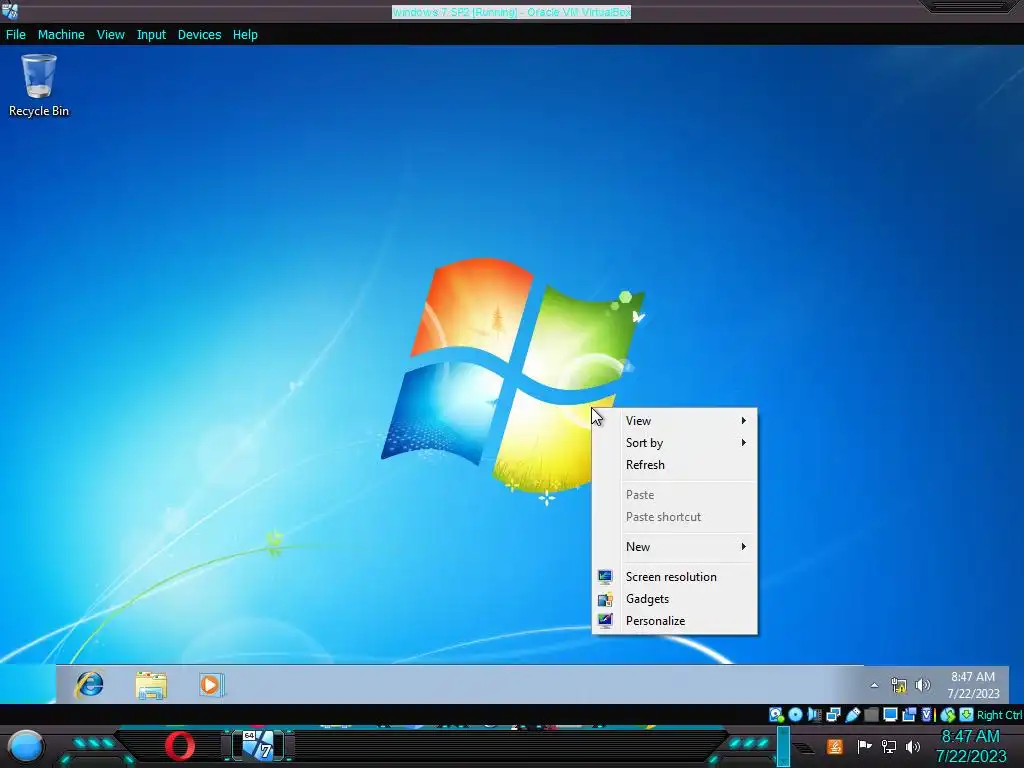Open the VirtualBox Help menu
The width and height of the screenshot is (1024, 768).
(245, 35)
